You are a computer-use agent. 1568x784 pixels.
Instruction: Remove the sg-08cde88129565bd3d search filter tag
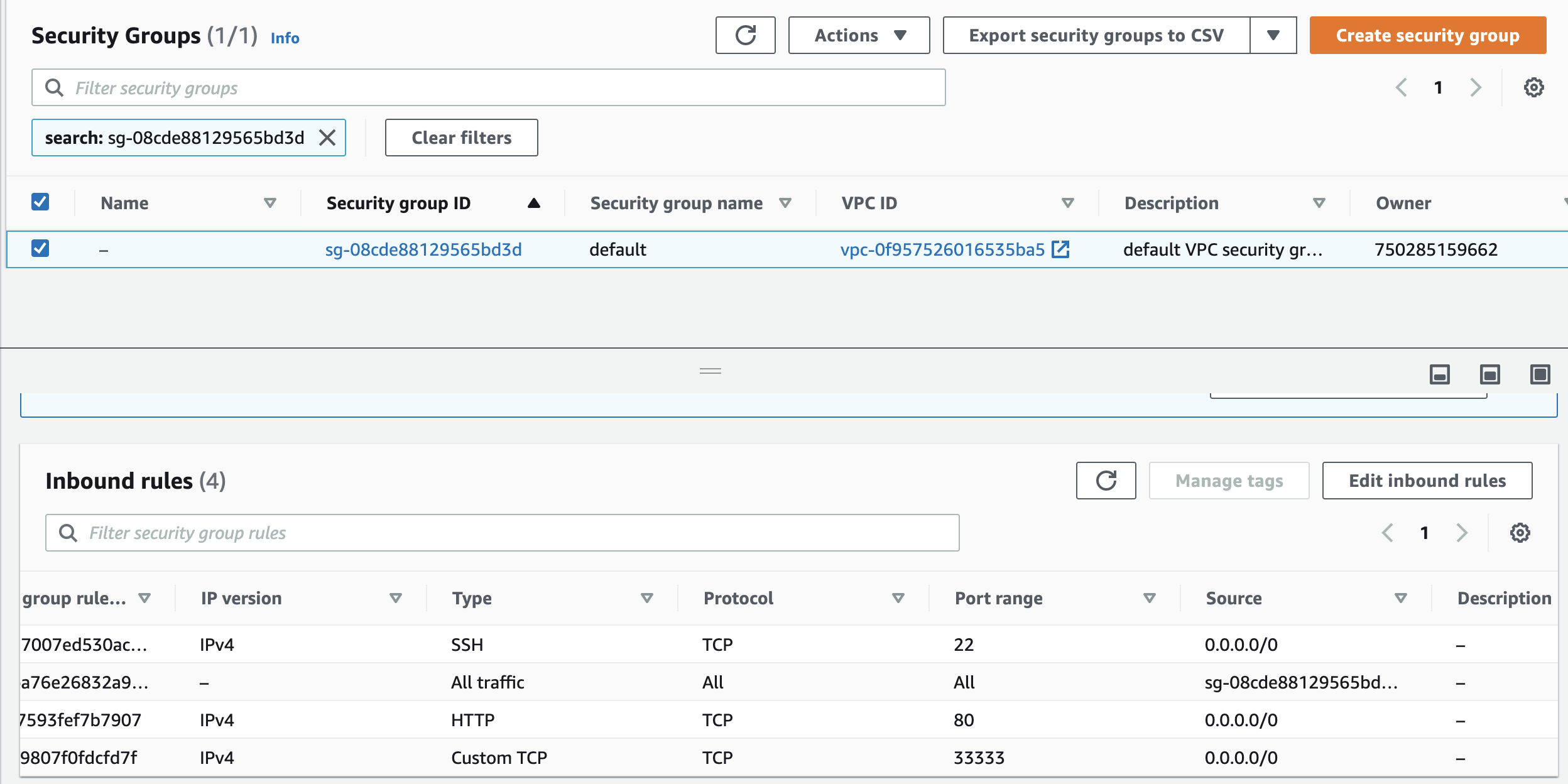point(327,138)
